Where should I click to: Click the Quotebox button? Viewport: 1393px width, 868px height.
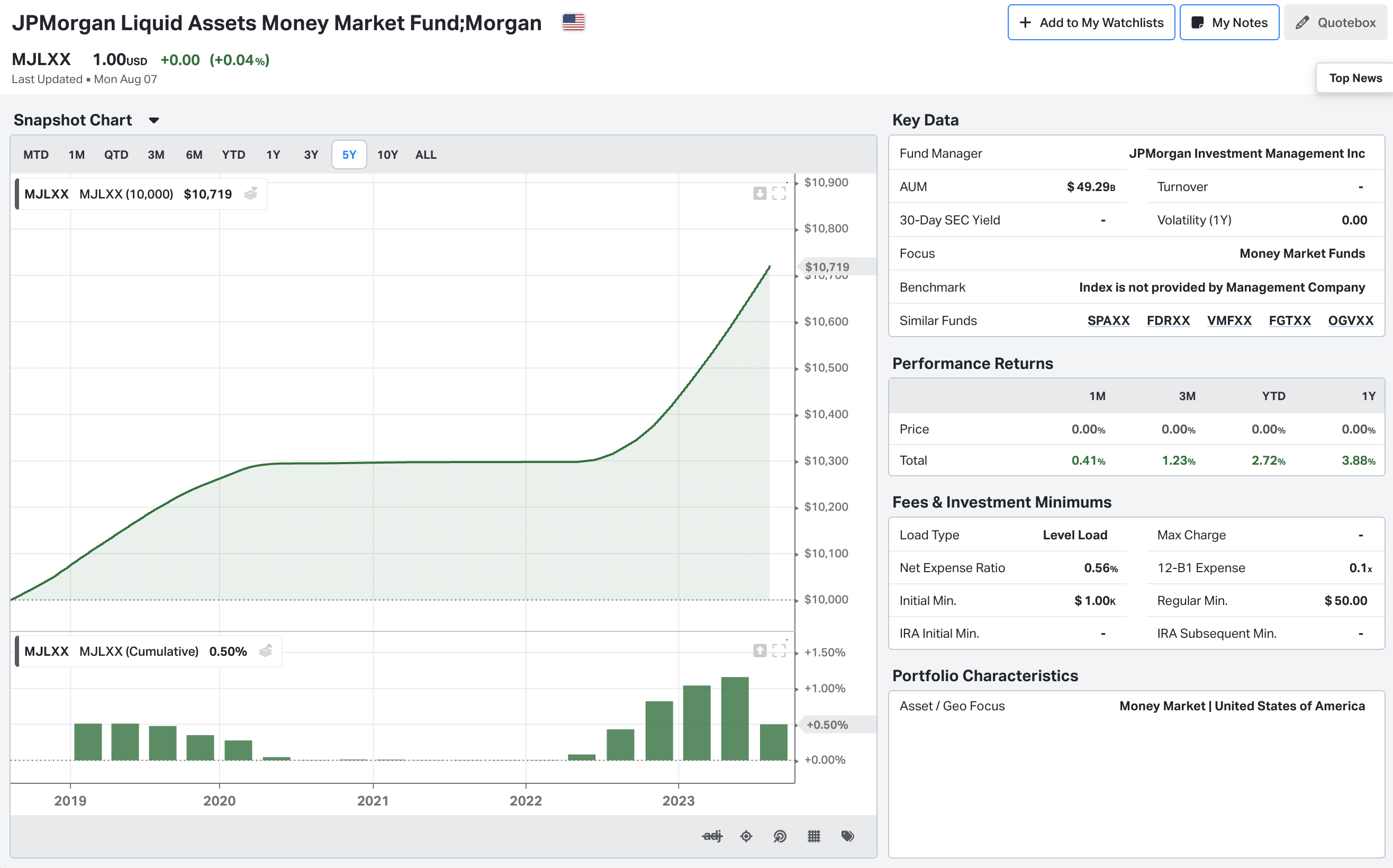(x=1336, y=22)
